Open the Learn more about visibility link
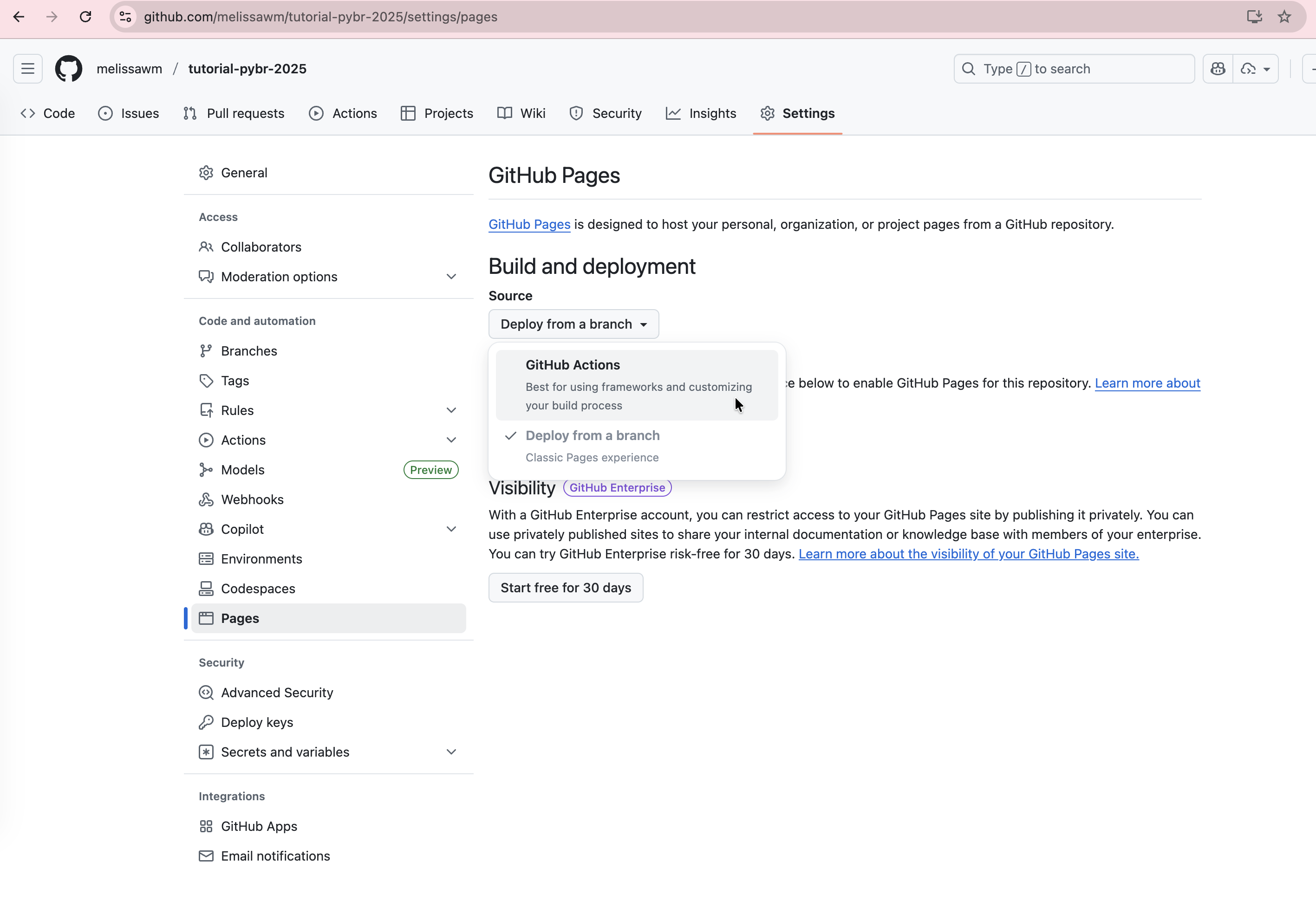Screen dimensions: 1316x920 pos(968,554)
